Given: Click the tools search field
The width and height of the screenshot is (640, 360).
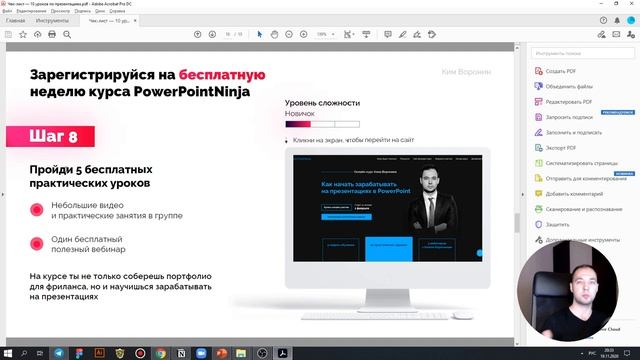Looking at the screenshot, I should pyautogui.click(x=583, y=53).
